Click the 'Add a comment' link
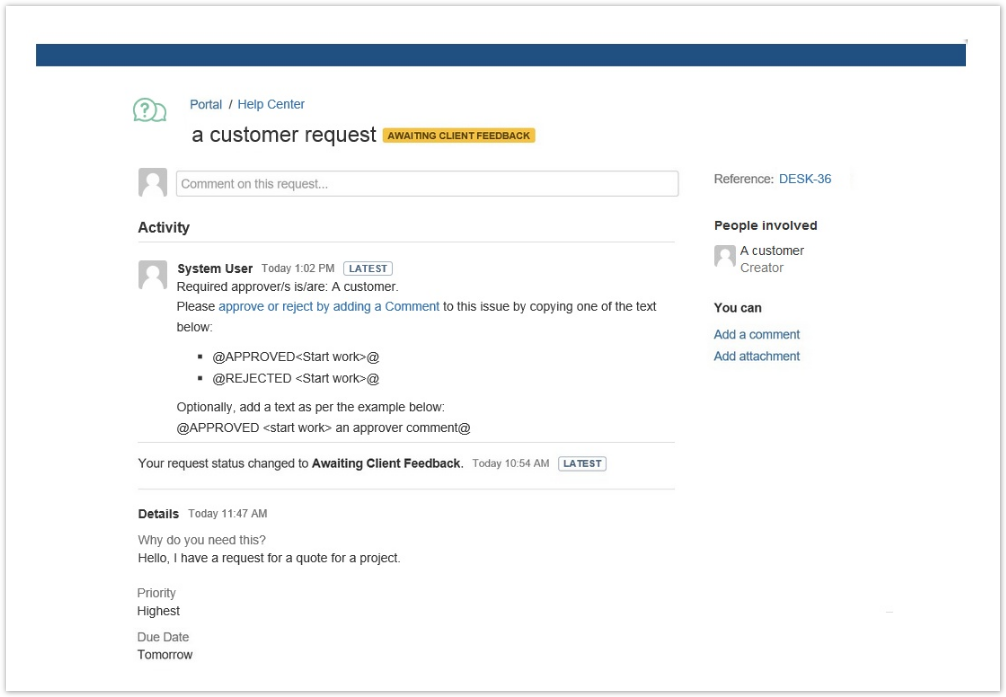Image resolution: width=1006 pixels, height=697 pixels. [x=757, y=335]
